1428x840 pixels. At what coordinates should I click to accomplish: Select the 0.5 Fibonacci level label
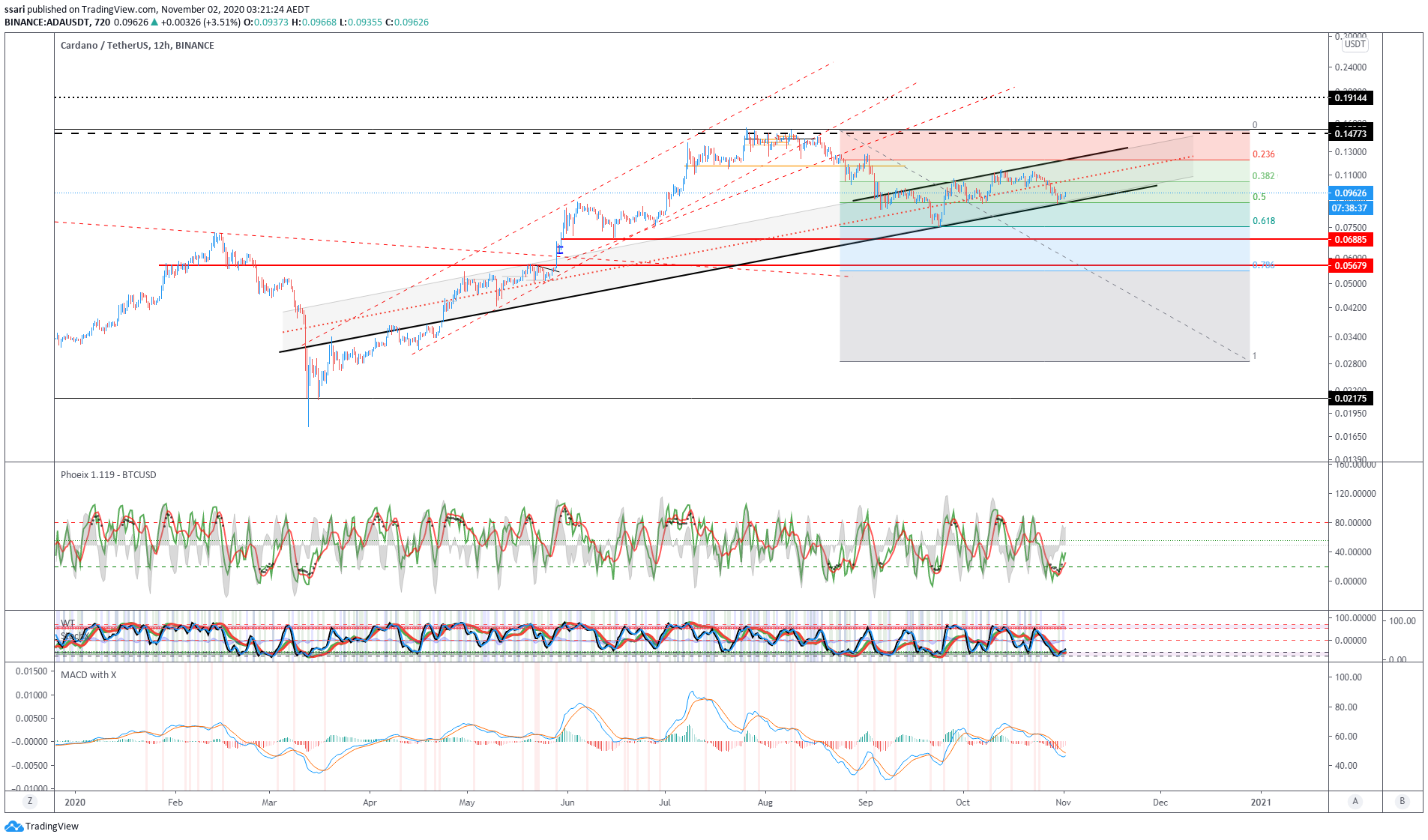tap(1259, 197)
